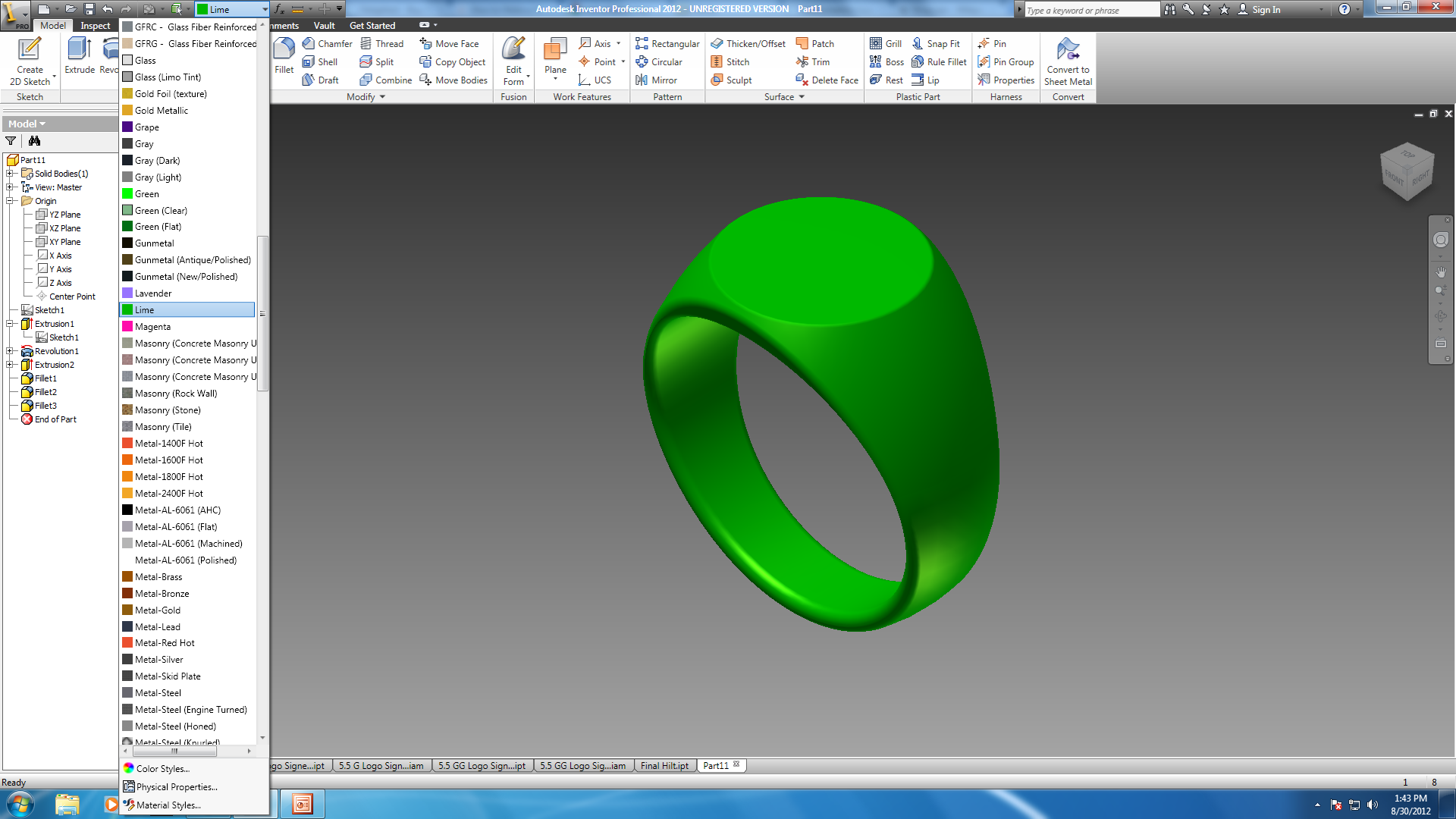Choose Grape color style
1456x819 pixels.
coord(188,127)
